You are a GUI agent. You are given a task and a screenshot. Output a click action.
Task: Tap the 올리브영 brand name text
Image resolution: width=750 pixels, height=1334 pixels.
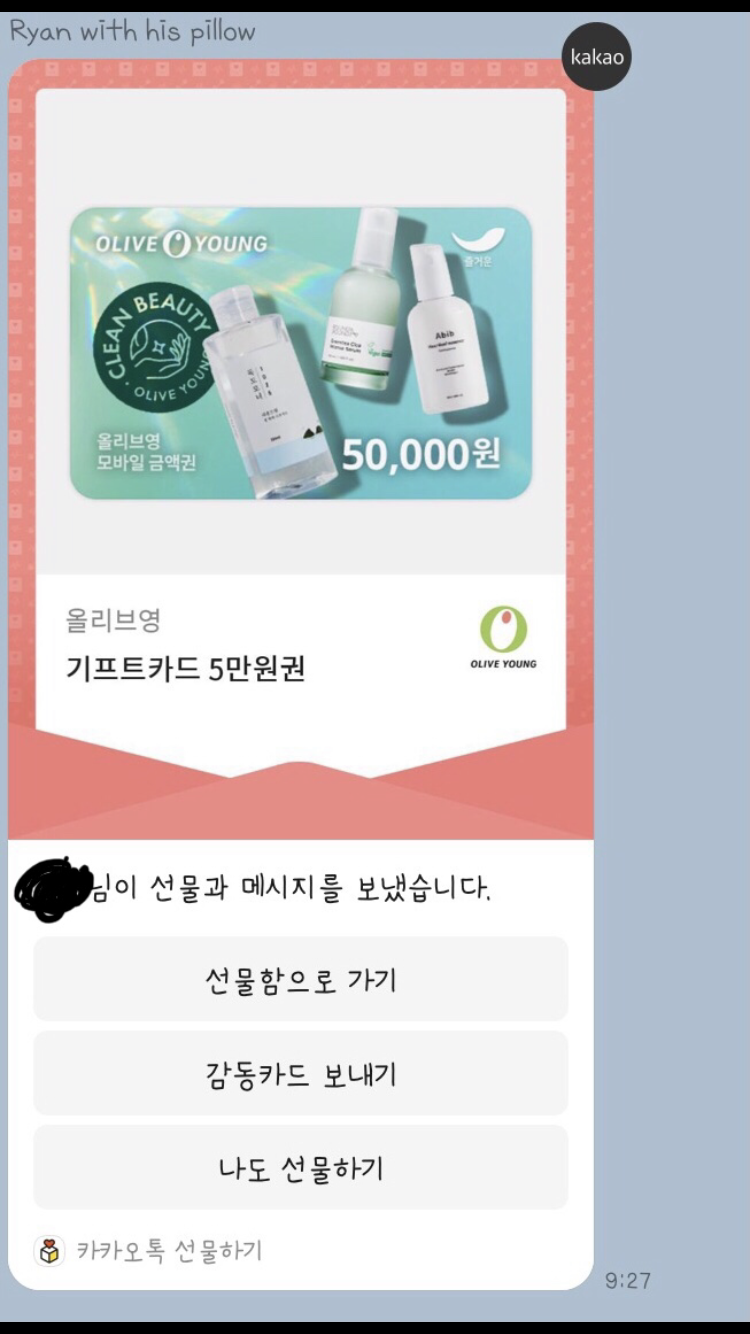[113, 621]
